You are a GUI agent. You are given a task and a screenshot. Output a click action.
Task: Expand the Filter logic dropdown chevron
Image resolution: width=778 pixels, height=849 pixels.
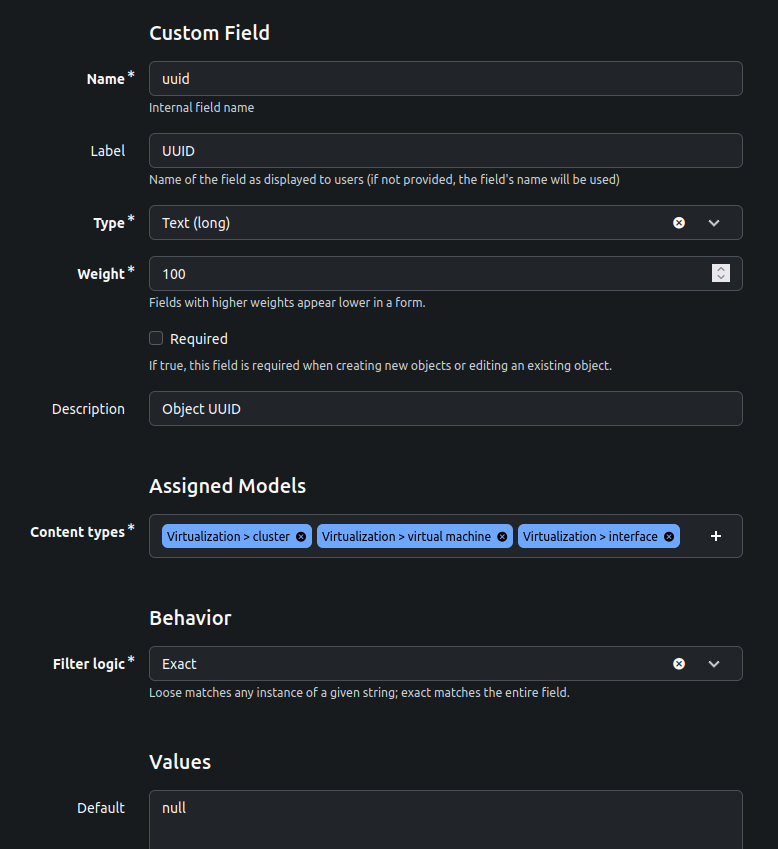pos(714,664)
